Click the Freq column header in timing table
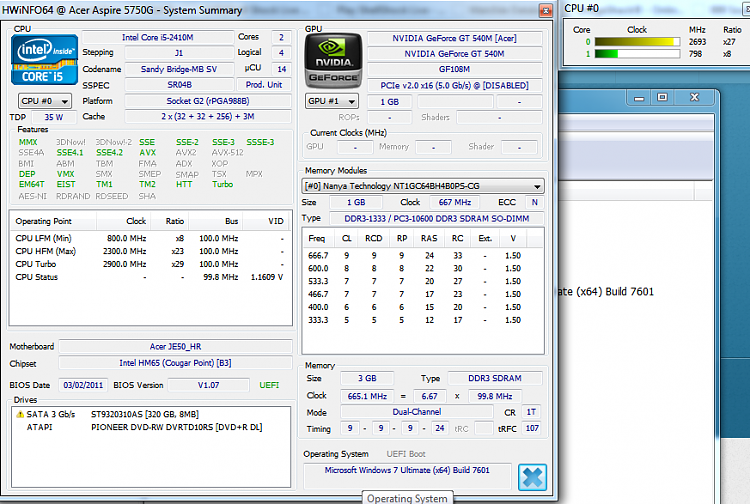The image size is (750, 504). [317, 238]
